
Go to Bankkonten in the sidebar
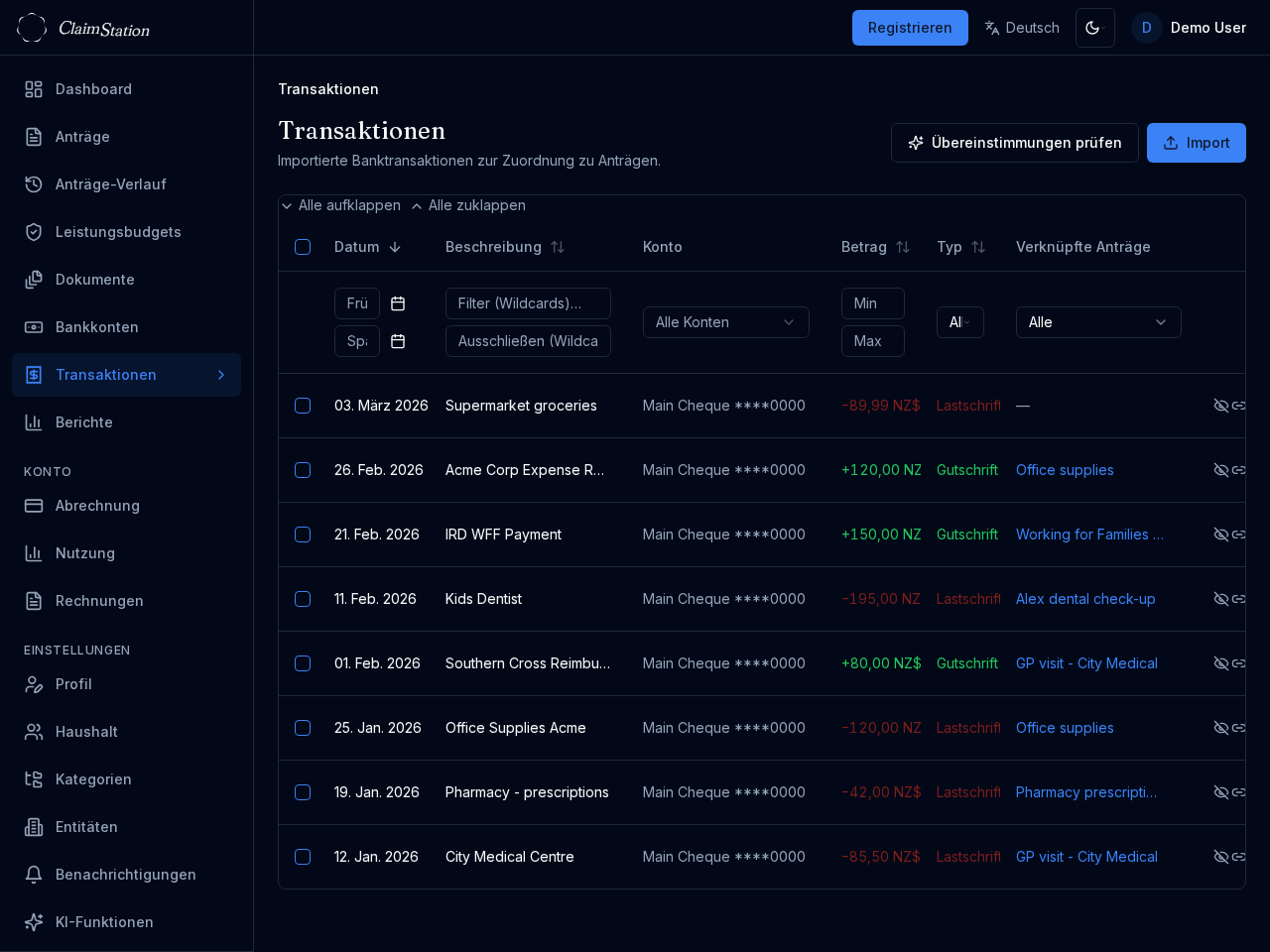(96, 327)
